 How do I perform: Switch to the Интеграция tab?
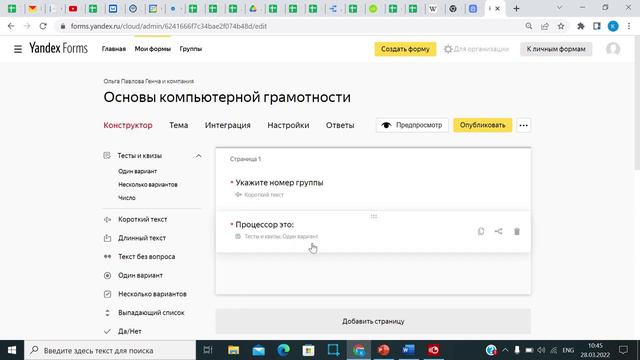pyautogui.click(x=227, y=125)
